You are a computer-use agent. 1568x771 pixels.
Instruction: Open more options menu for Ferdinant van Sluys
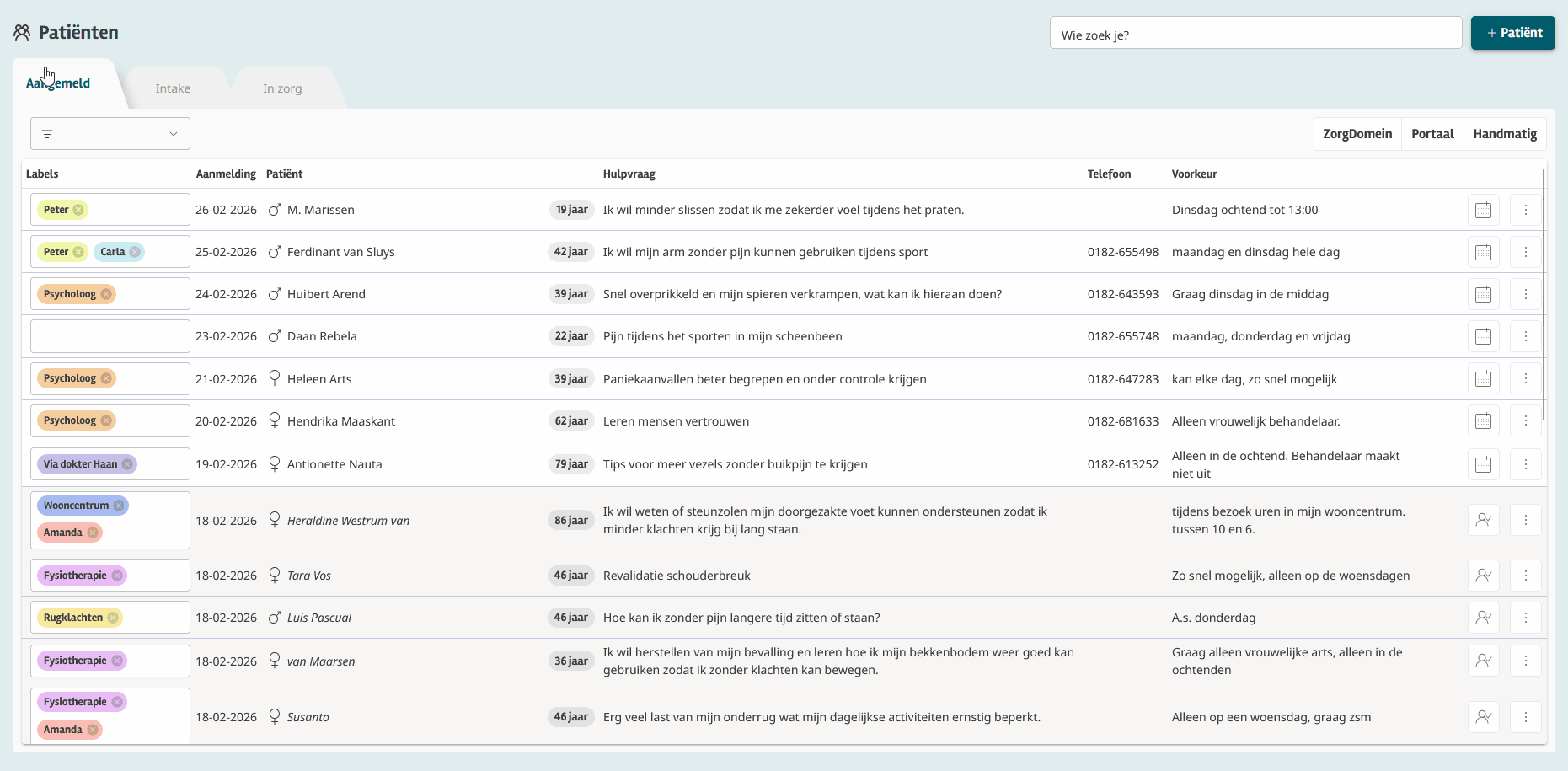[x=1525, y=252]
